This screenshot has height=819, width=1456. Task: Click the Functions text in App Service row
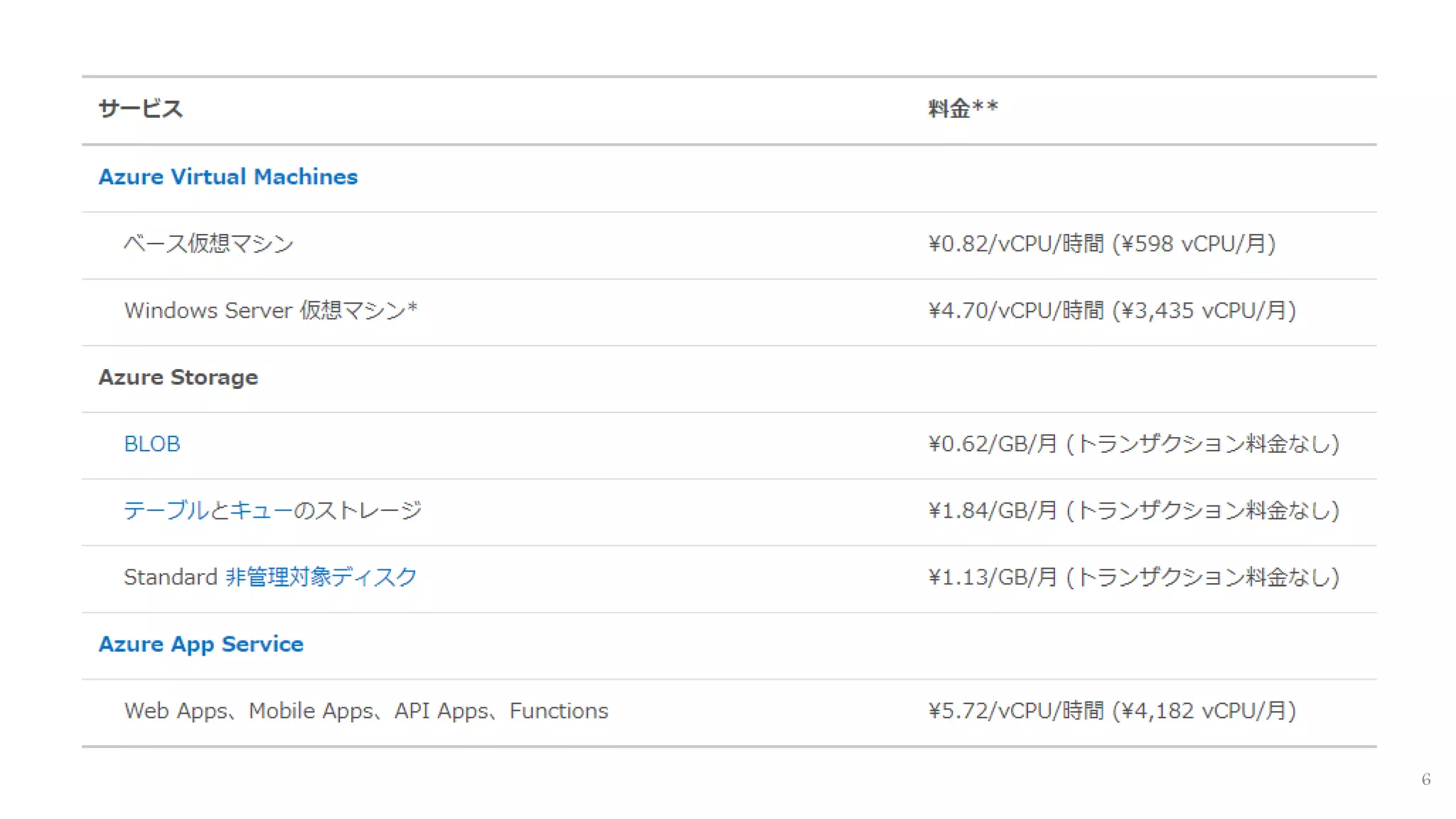tap(559, 711)
